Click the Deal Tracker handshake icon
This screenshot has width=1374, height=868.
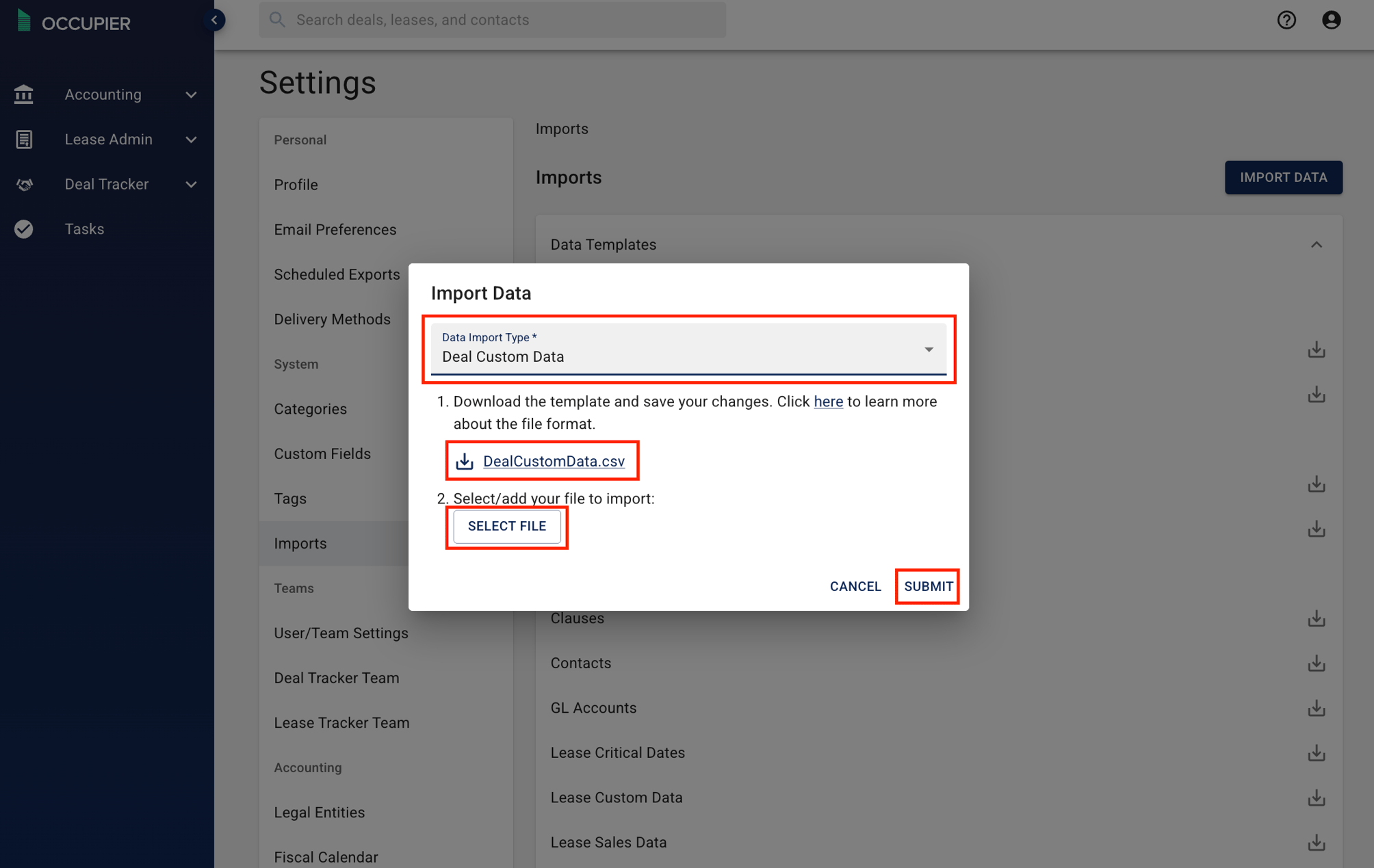[x=24, y=184]
